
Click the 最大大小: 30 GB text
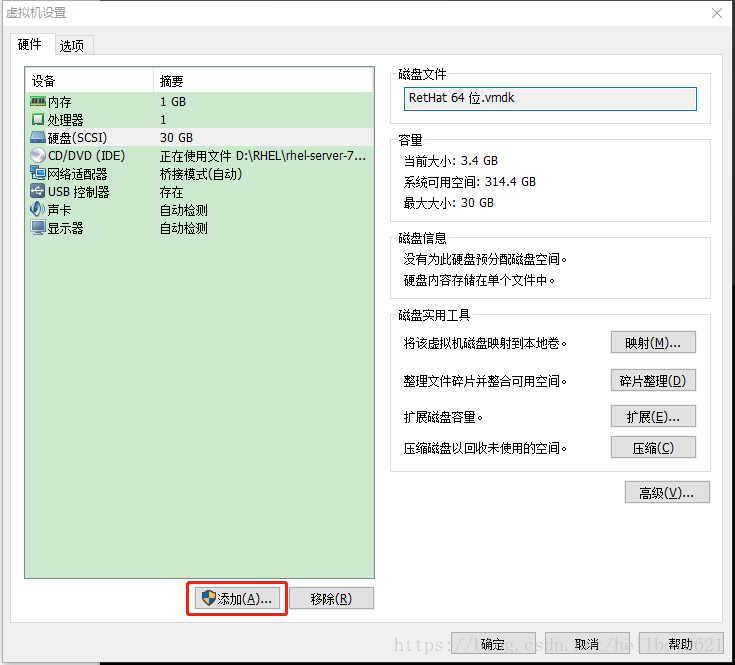(449, 203)
